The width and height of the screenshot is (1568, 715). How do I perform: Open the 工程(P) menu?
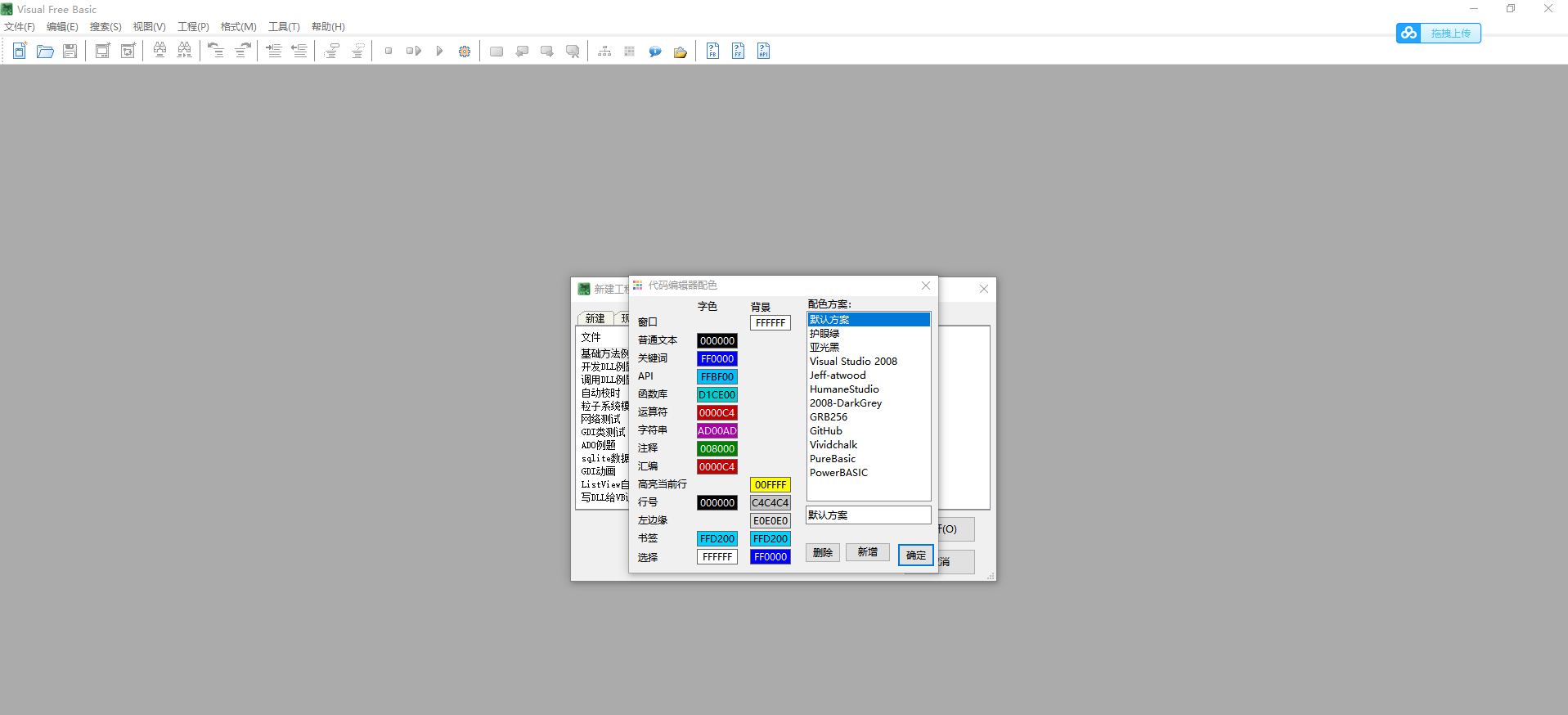pyautogui.click(x=194, y=27)
